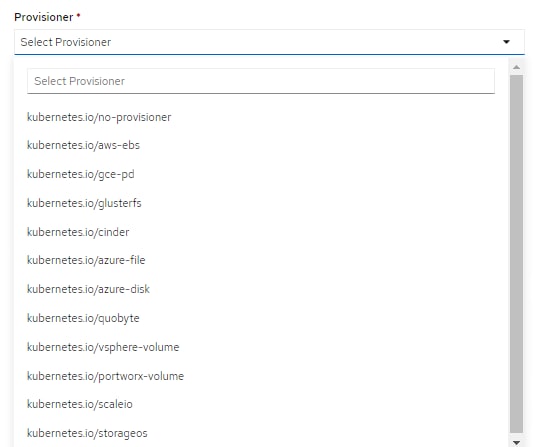
Task: Select kubernetes.io/storageos provisioner
Action: (x=87, y=433)
